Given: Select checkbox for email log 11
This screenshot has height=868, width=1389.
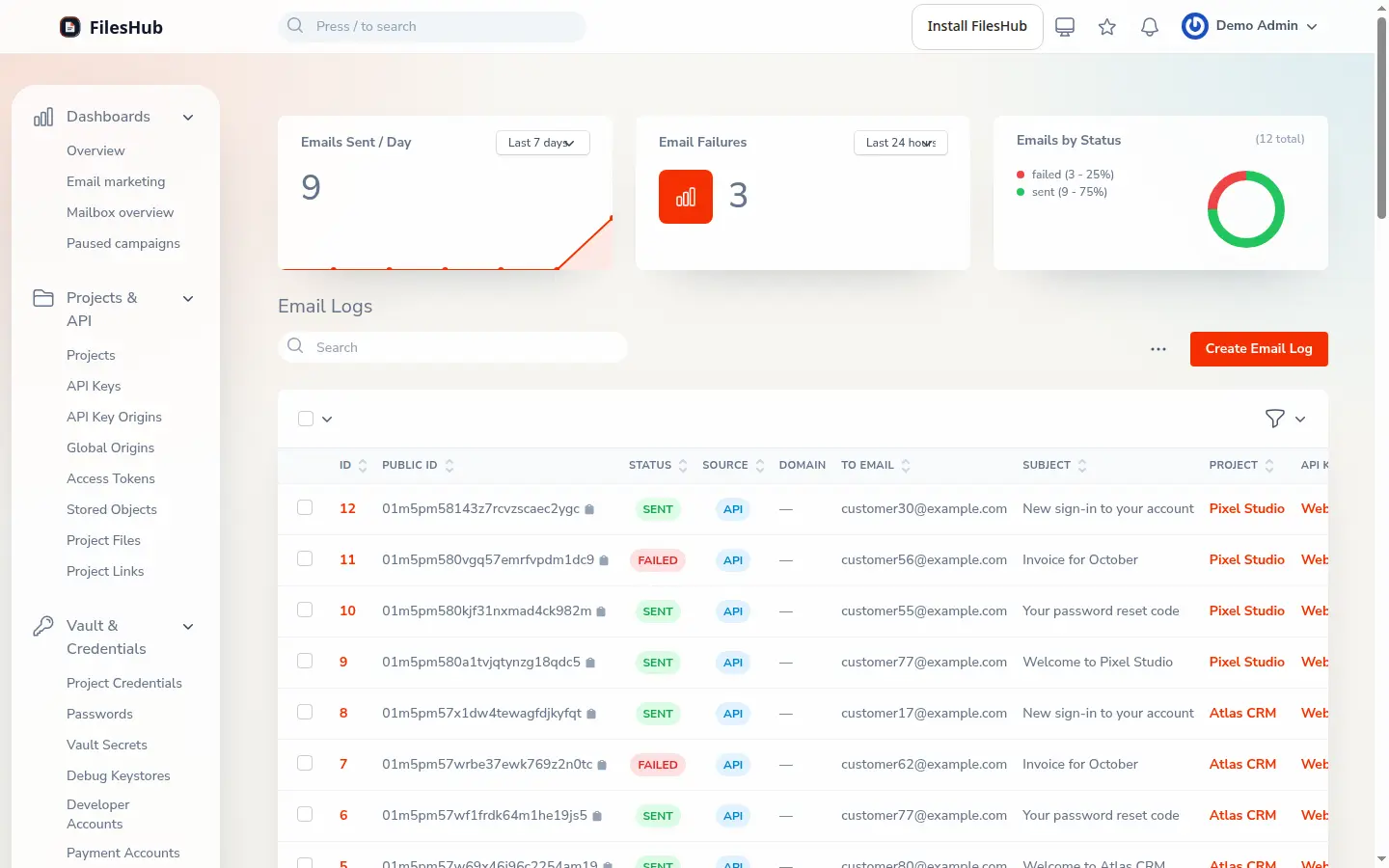Looking at the screenshot, I should coord(305,558).
